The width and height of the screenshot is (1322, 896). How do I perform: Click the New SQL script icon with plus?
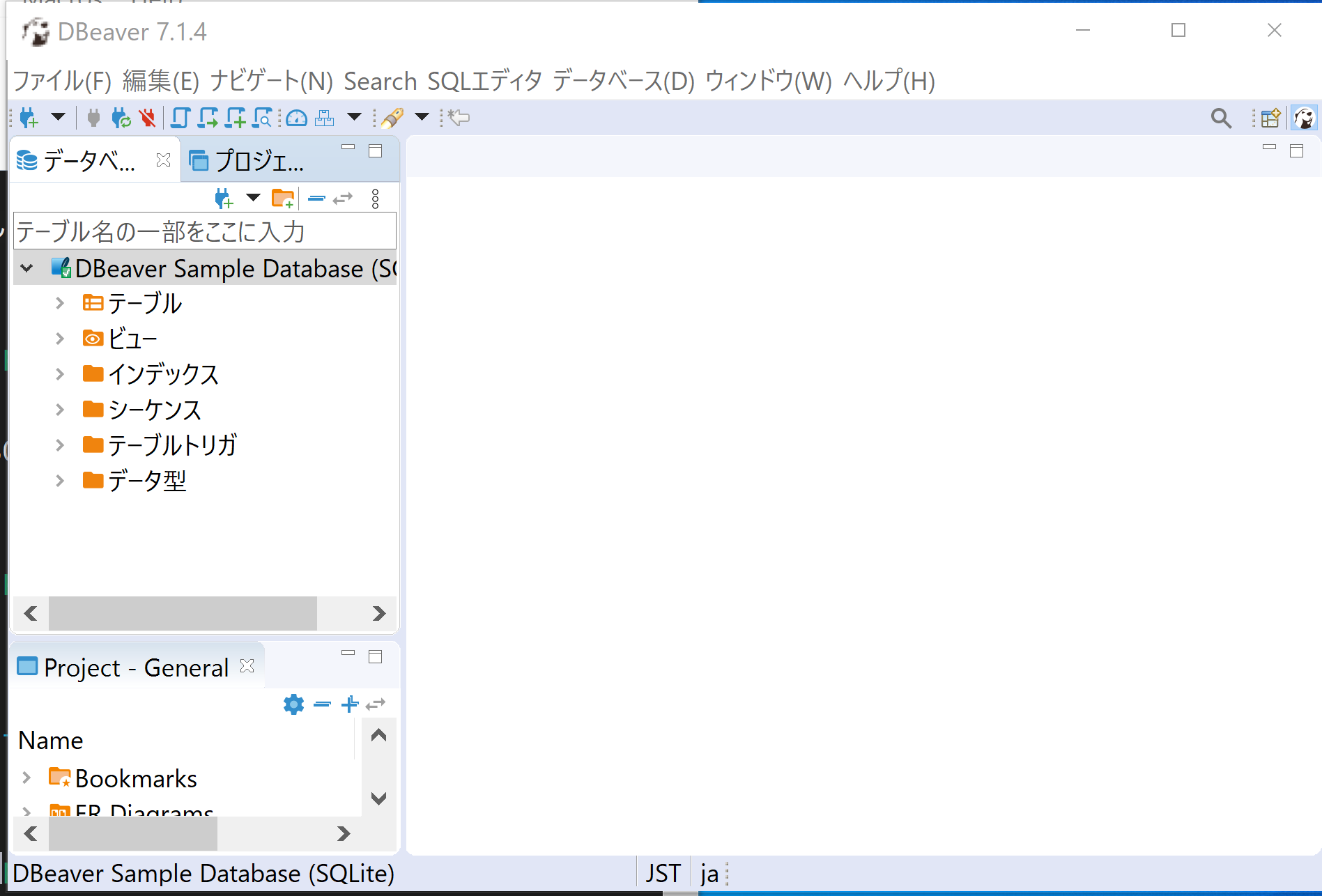(x=236, y=118)
